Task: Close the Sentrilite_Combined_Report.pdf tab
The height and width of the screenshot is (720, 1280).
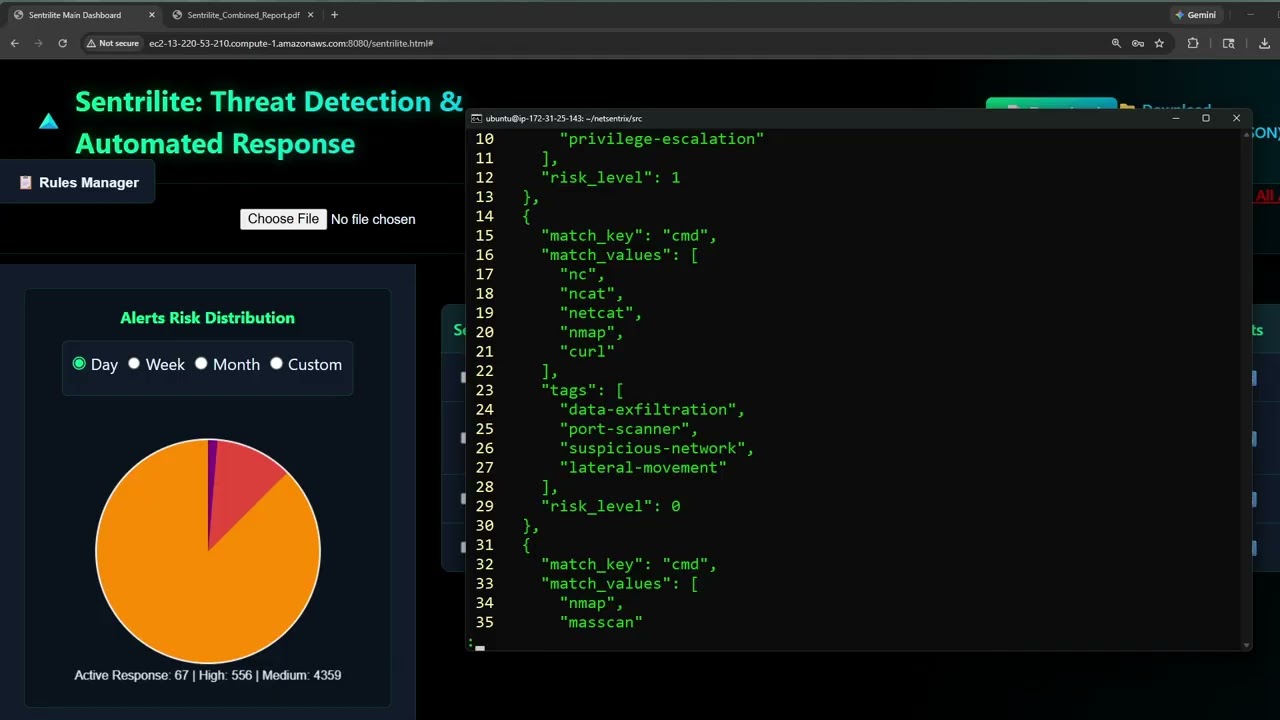Action: tap(311, 15)
